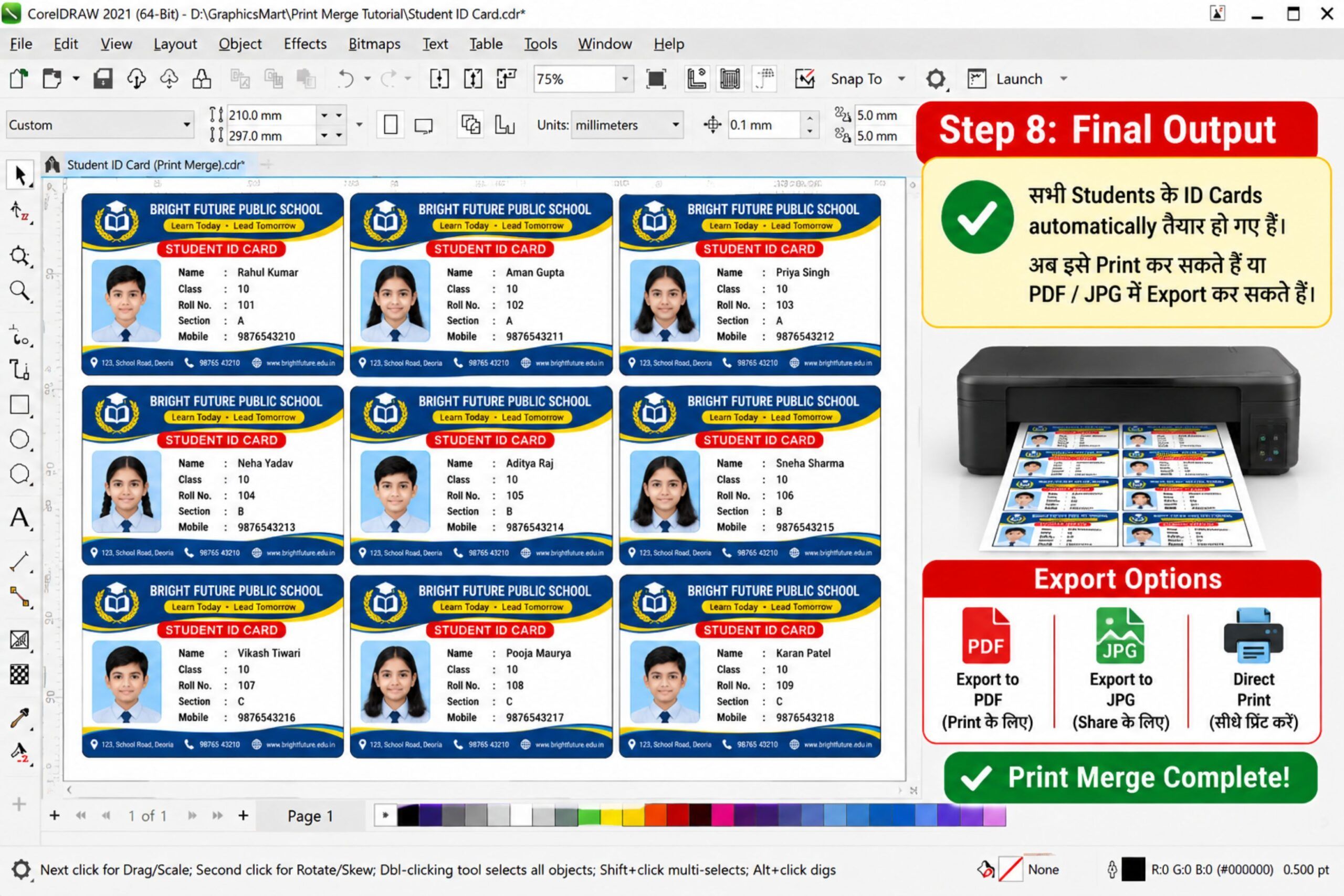Image resolution: width=1344 pixels, height=896 pixels.
Task: Open the File menu
Action: coord(21,44)
